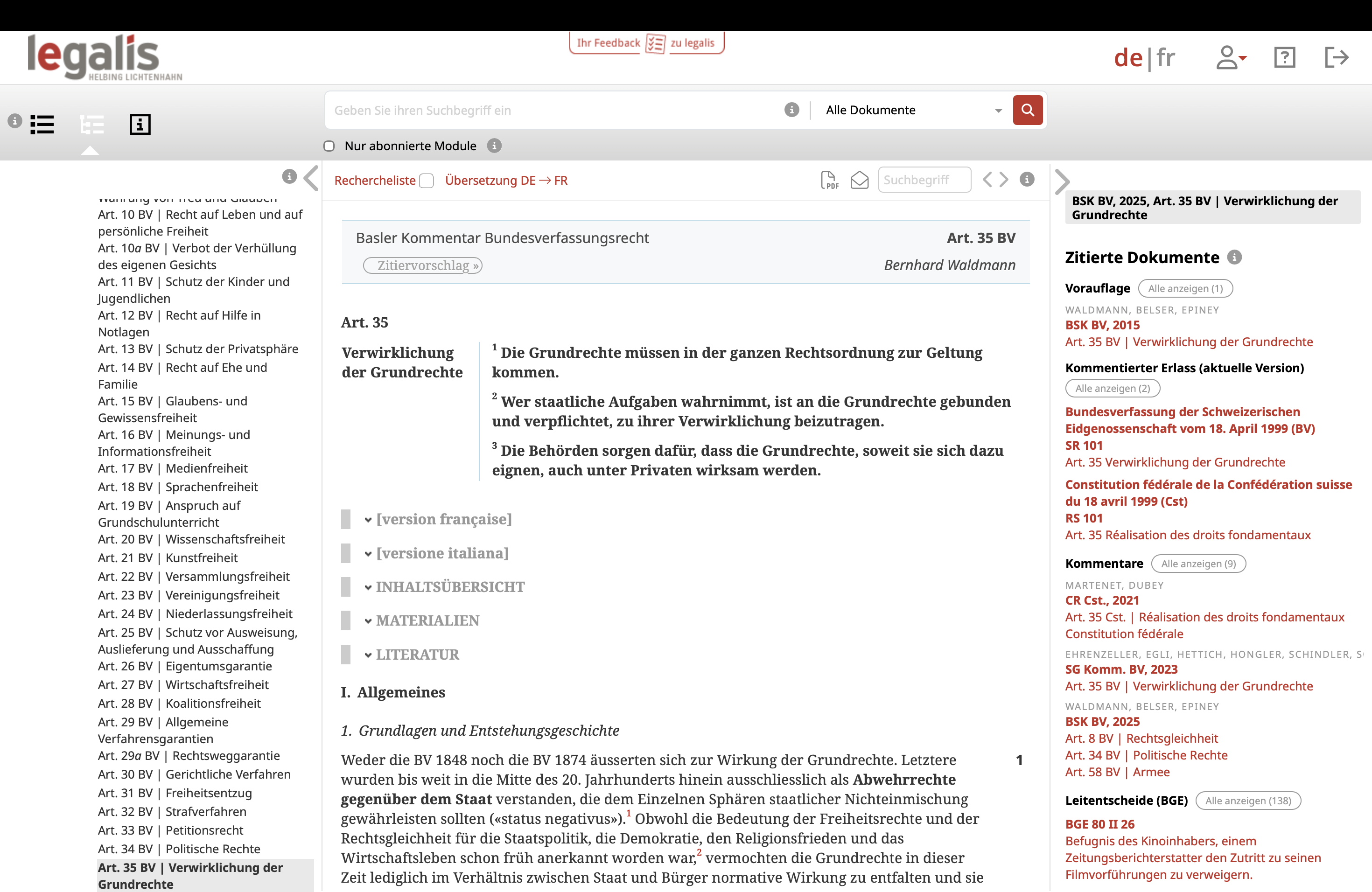
Task: Open the Alle Dokumente dropdown
Action: pos(913,110)
